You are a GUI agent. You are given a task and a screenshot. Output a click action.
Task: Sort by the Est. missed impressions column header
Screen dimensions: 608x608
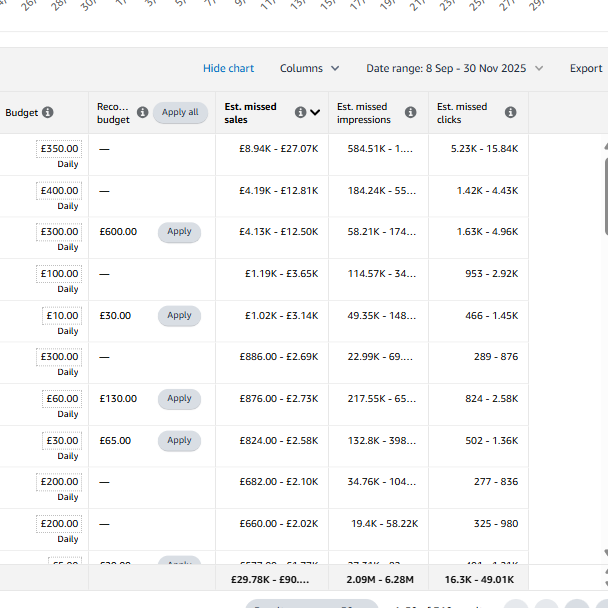[362, 113]
